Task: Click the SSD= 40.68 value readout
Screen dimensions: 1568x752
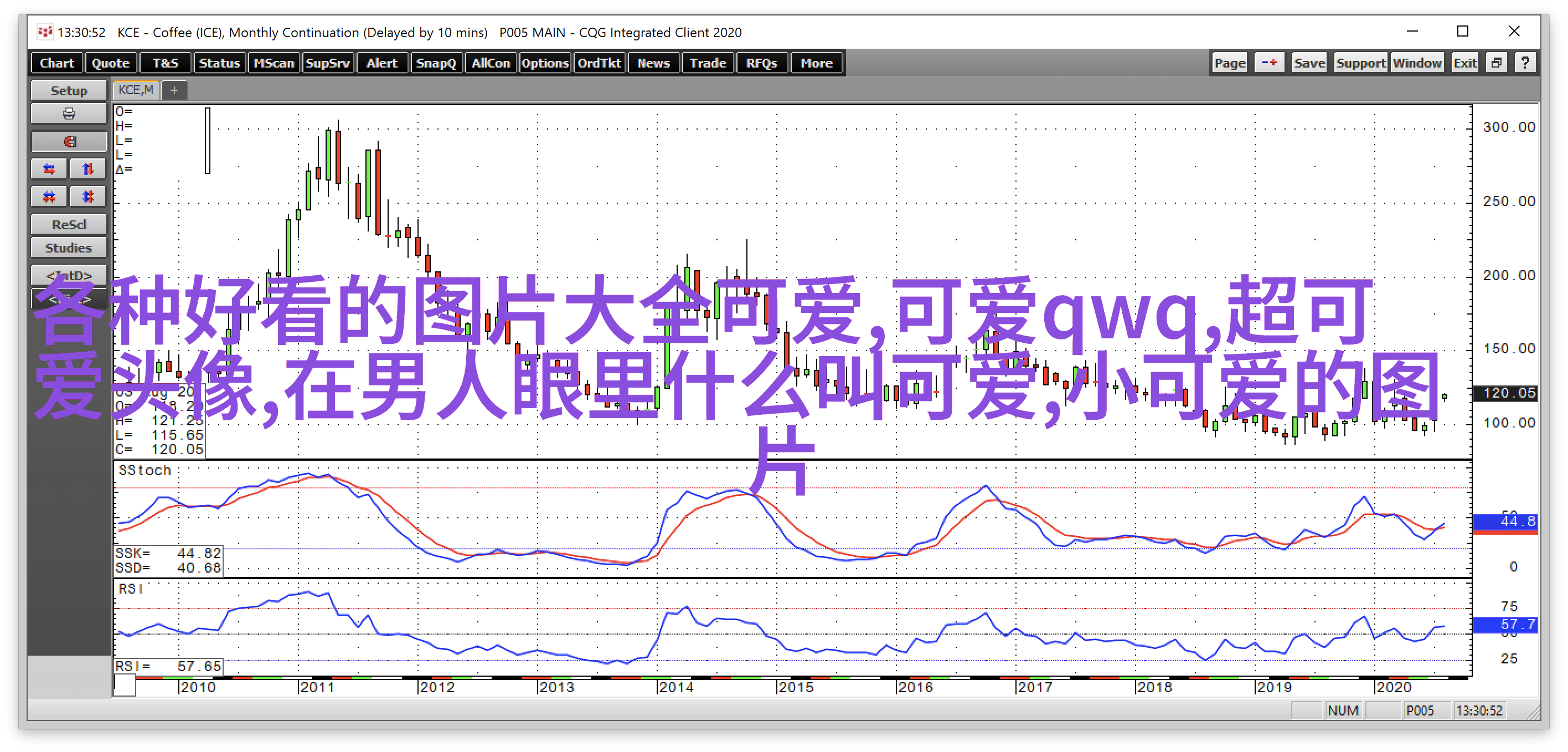Action: [169, 568]
